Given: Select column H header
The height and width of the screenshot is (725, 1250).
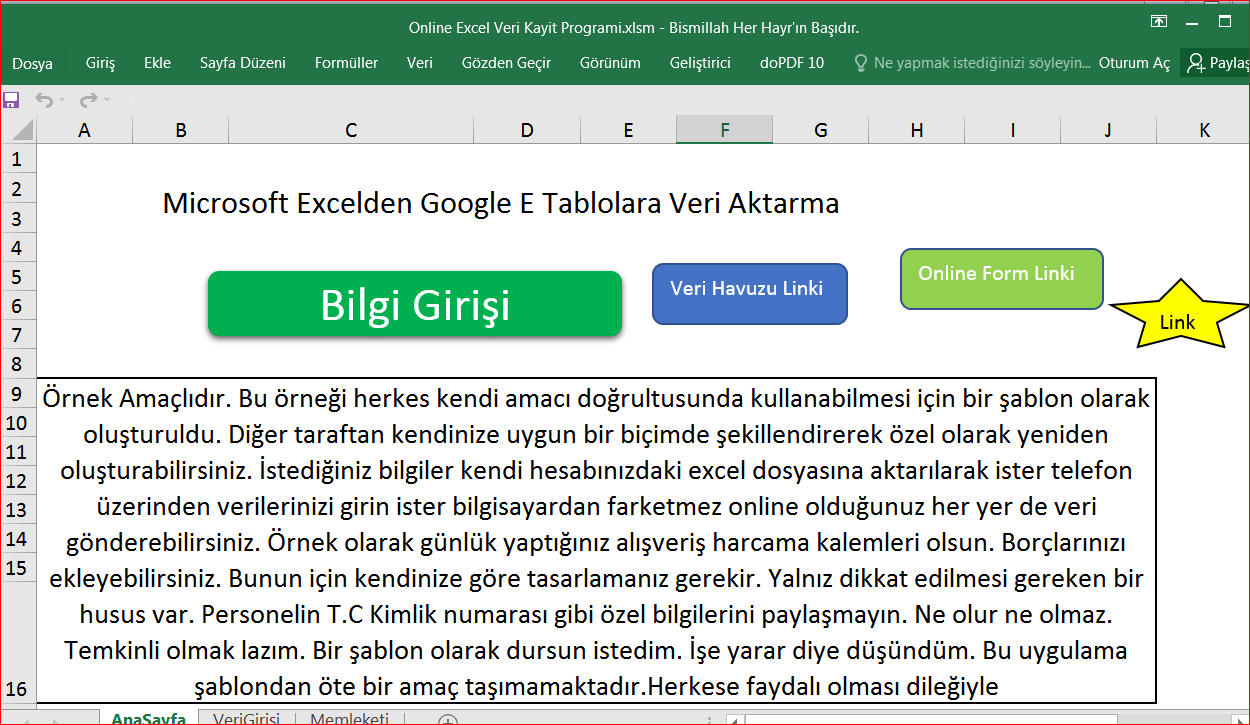Looking at the screenshot, I should click(x=916, y=130).
